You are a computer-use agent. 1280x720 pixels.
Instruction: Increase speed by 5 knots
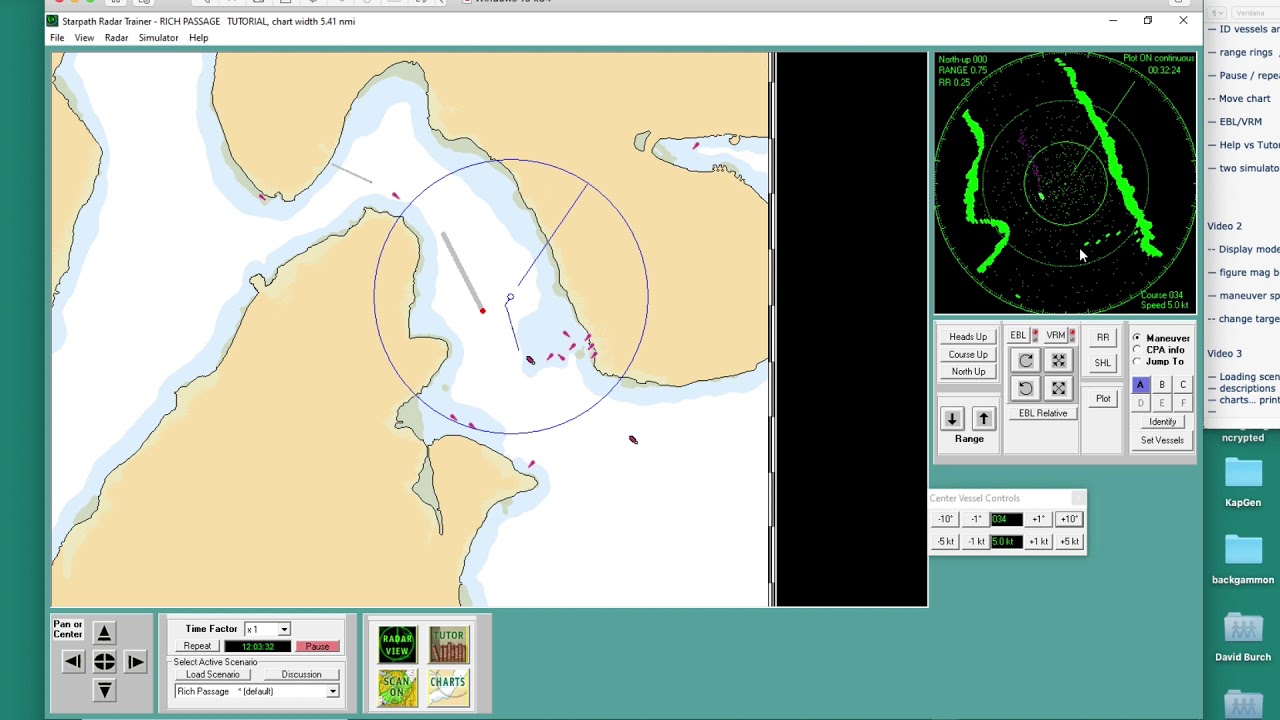click(x=1069, y=542)
